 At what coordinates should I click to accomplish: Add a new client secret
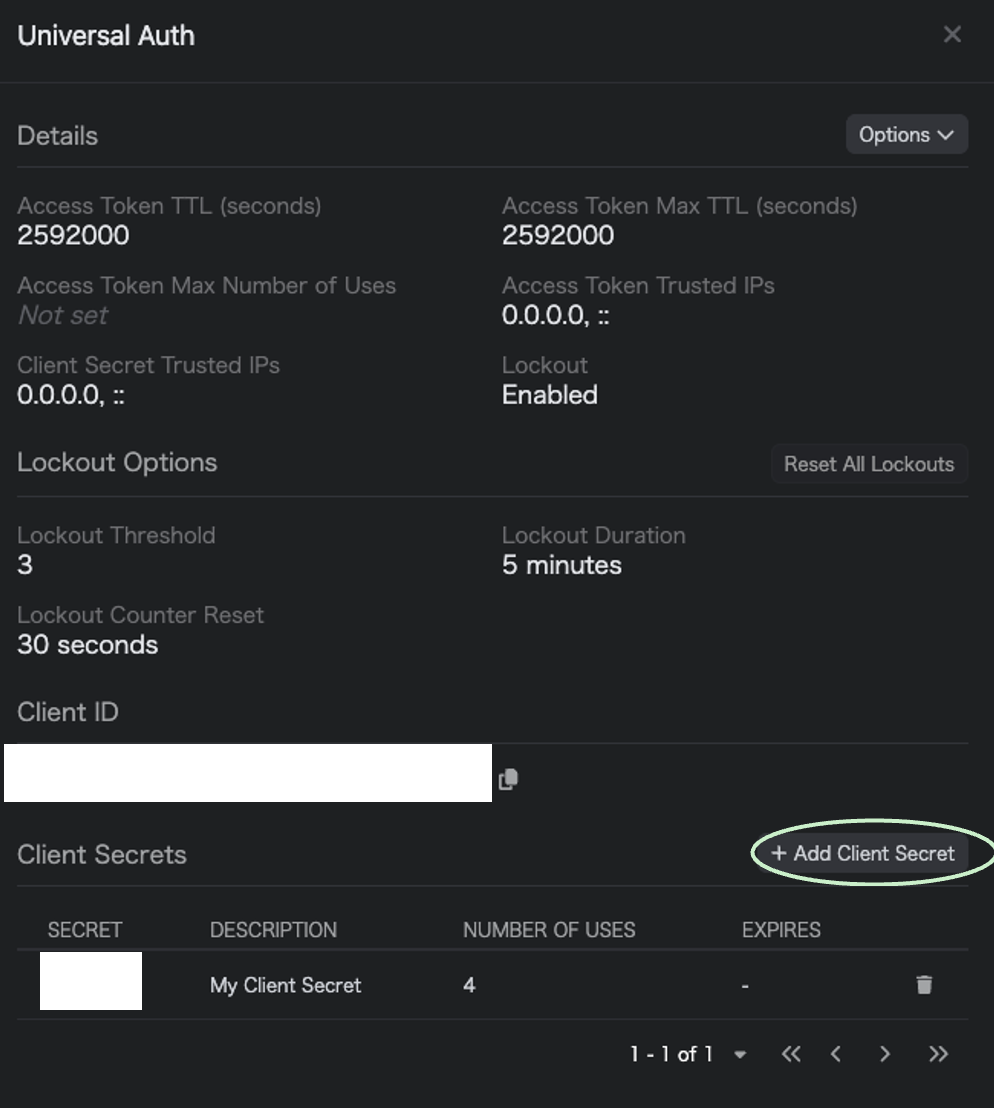(x=863, y=853)
